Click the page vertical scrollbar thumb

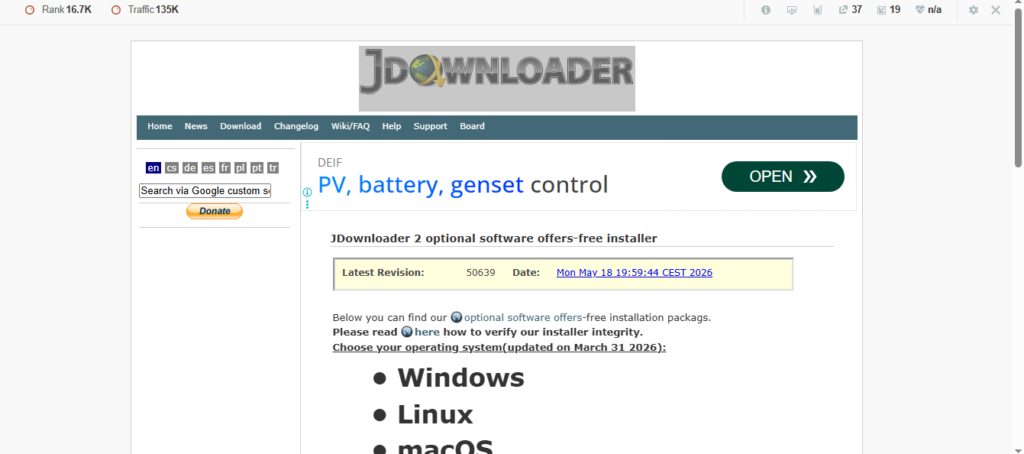[x=1018, y=90]
